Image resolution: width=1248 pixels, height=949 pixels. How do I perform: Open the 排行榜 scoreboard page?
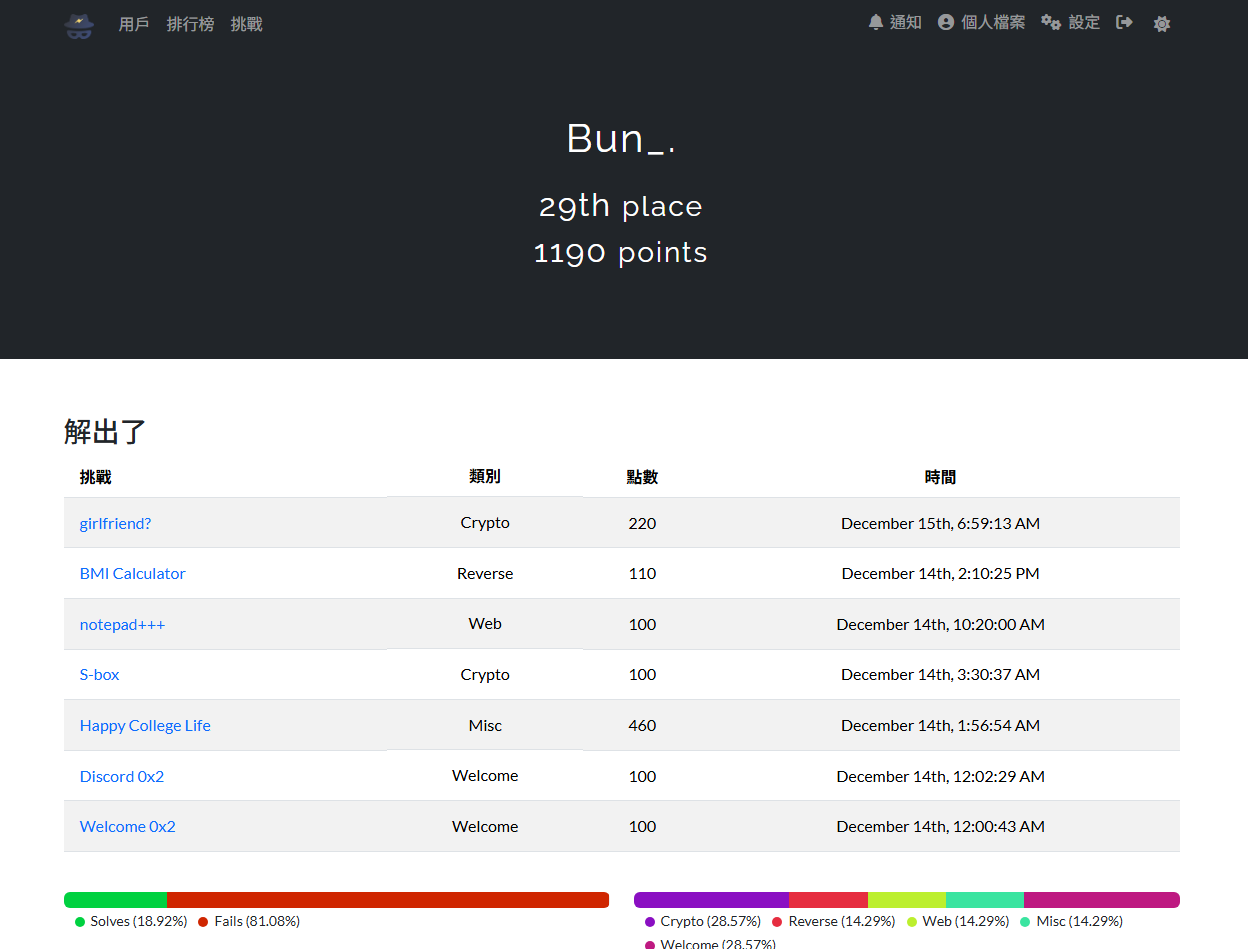(x=190, y=24)
